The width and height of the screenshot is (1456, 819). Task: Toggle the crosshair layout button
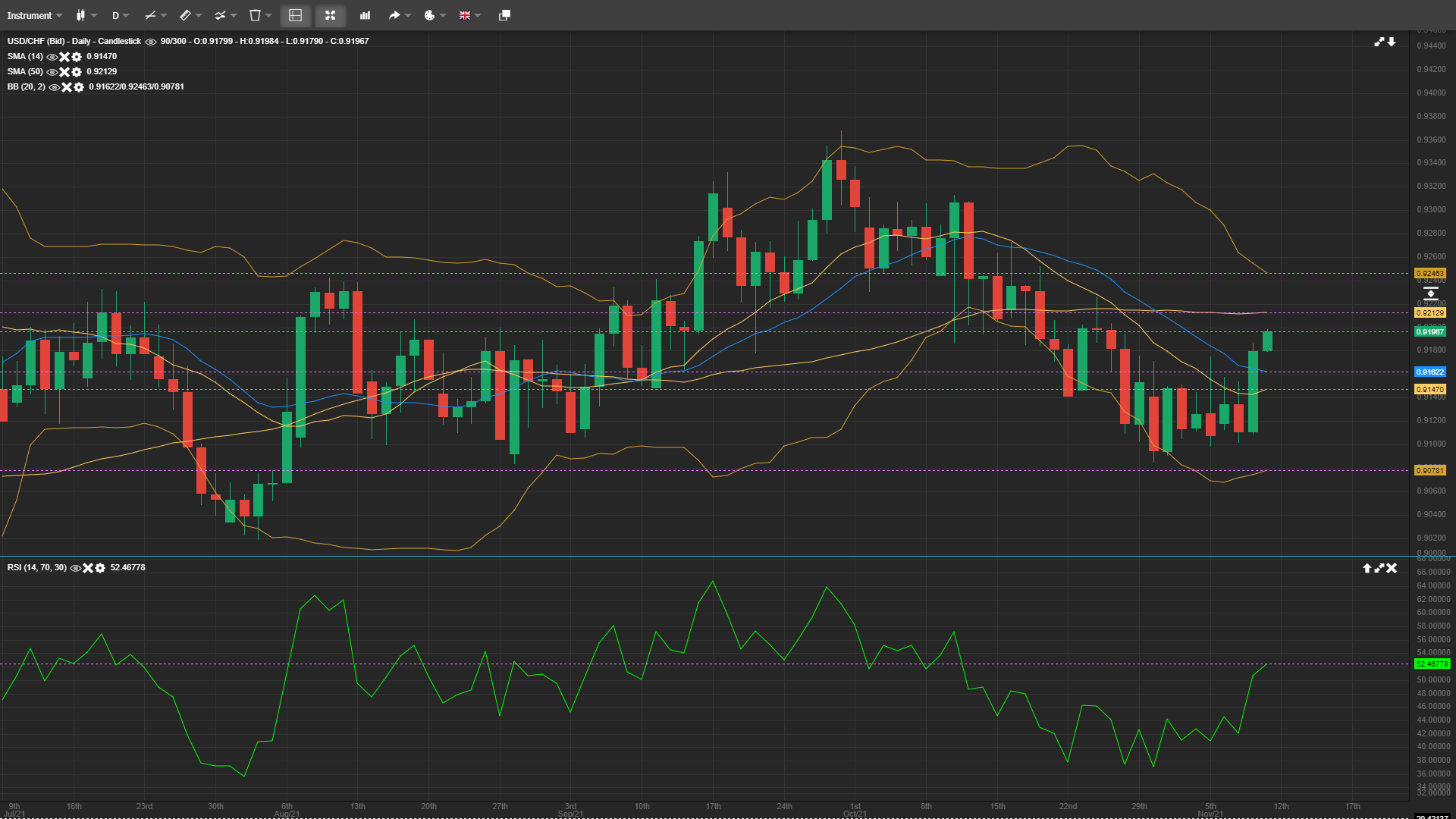pos(296,15)
